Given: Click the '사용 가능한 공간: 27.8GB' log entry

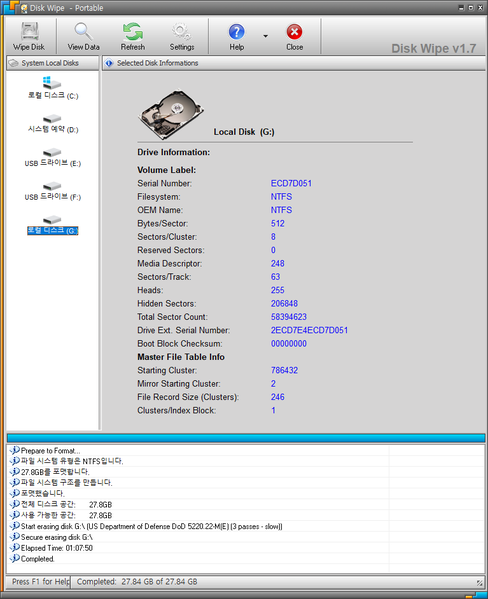Looking at the screenshot, I should coord(66,515).
